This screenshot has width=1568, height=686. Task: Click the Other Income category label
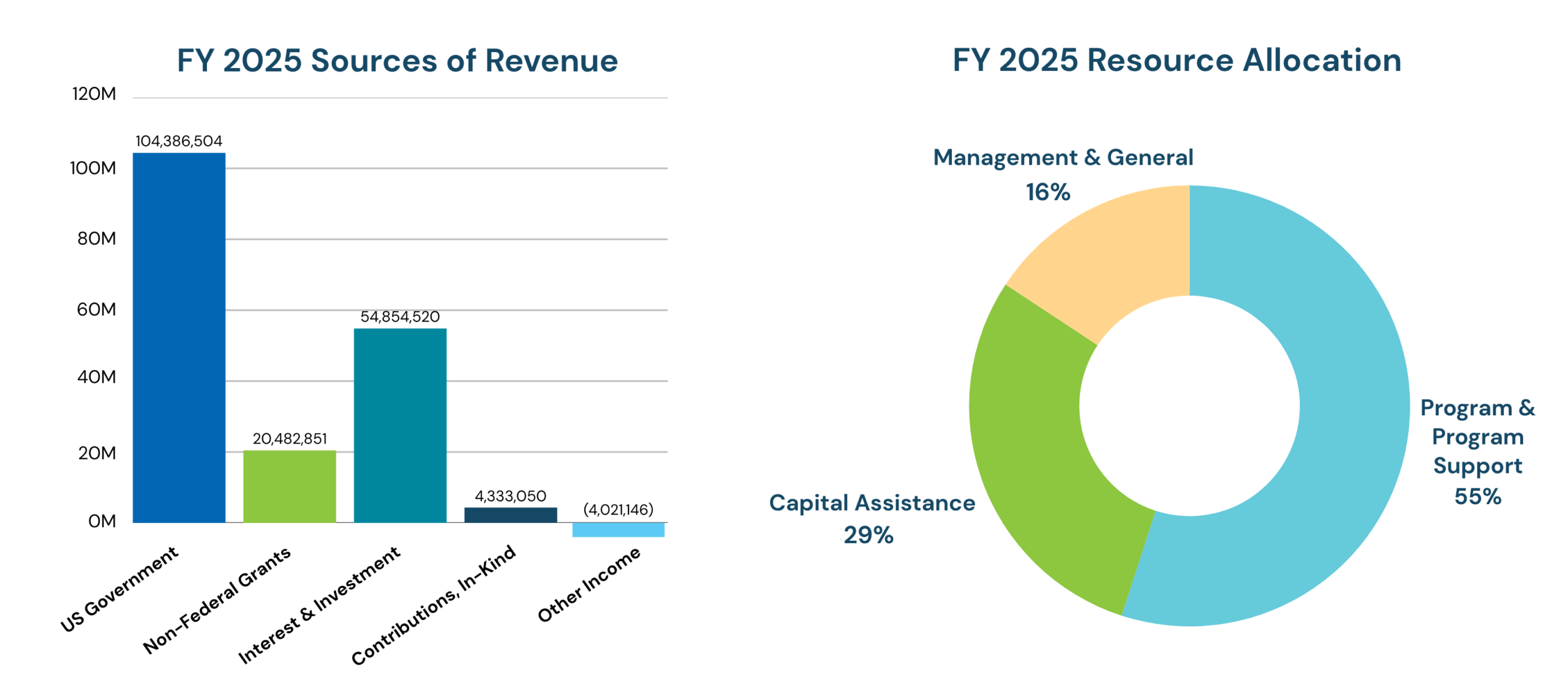pos(589,584)
